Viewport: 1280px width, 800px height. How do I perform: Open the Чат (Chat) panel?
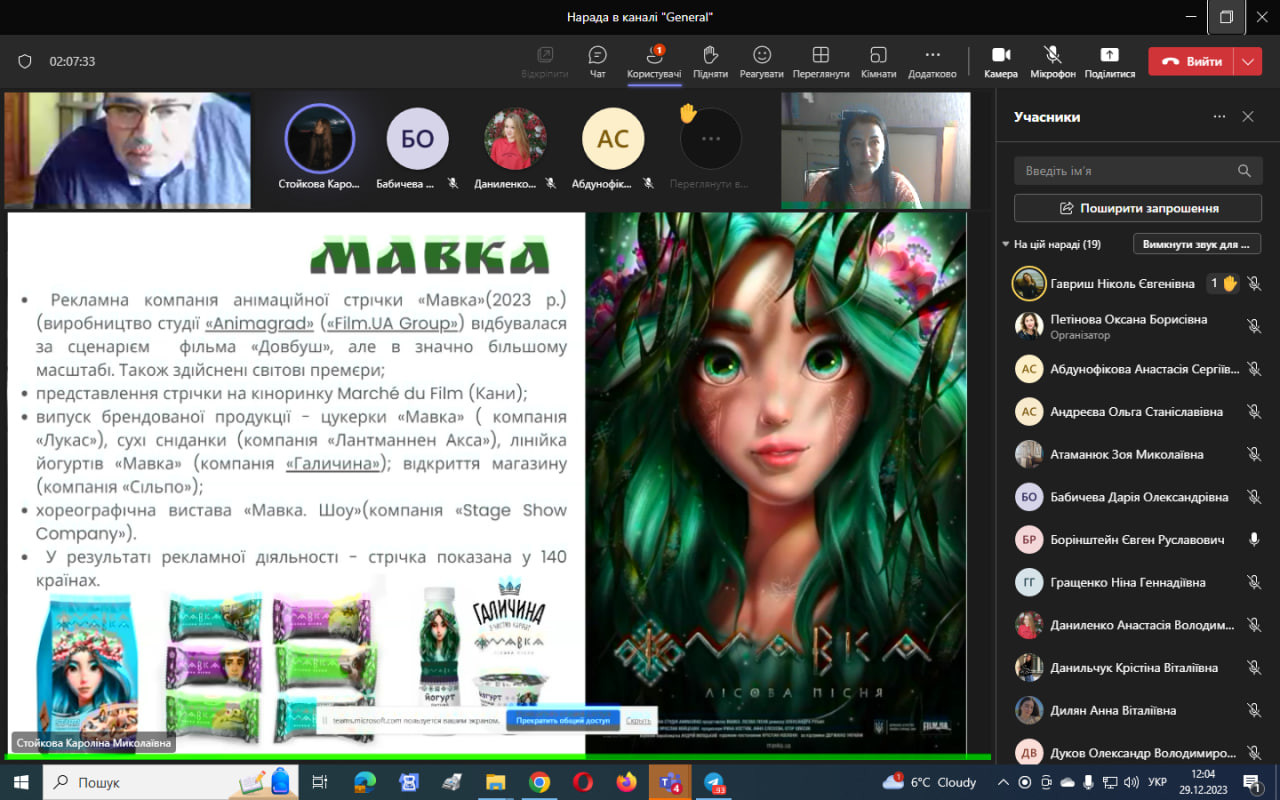tap(597, 61)
